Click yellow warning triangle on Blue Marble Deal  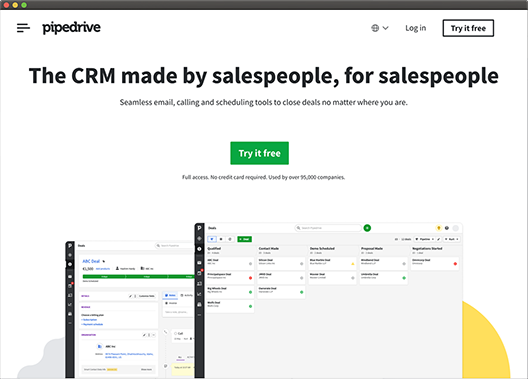point(353,264)
